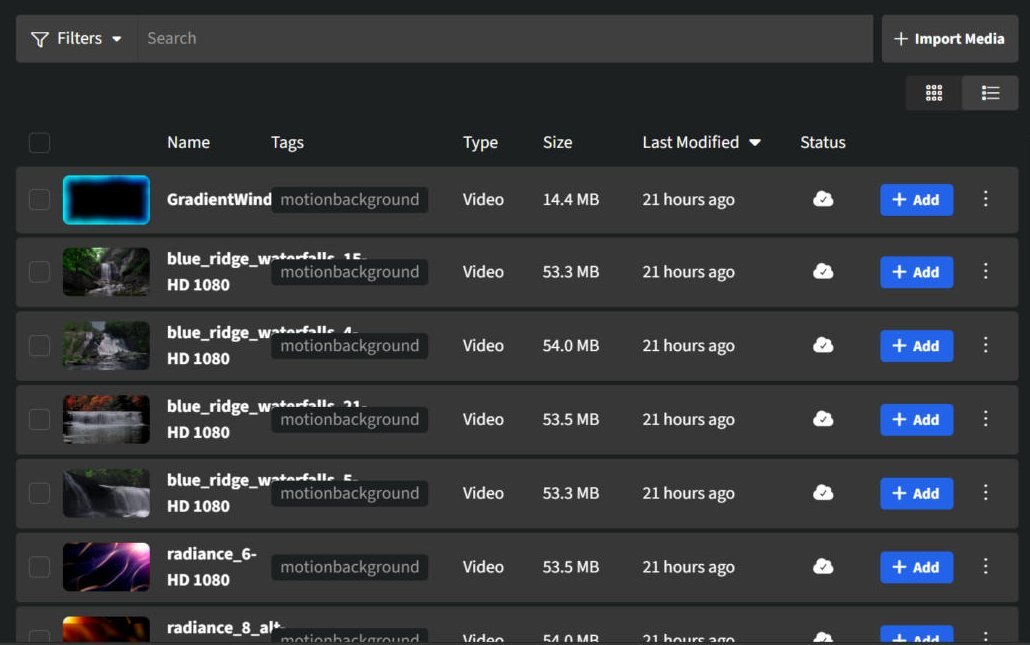
Task: Open the blue_ridge_waterfalls_21 thumbnail
Action: (x=106, y=419)
